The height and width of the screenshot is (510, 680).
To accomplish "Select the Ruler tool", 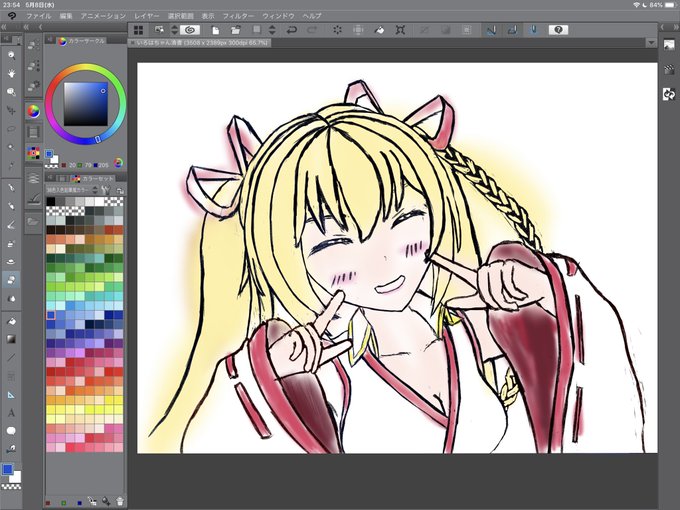I will [11, 394].
